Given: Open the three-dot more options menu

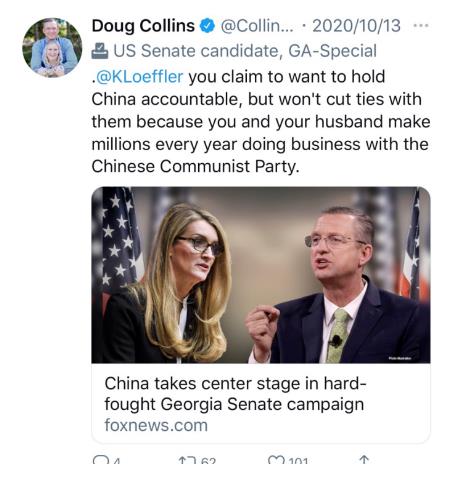Looking at the screenshot, I should [421, 25].
